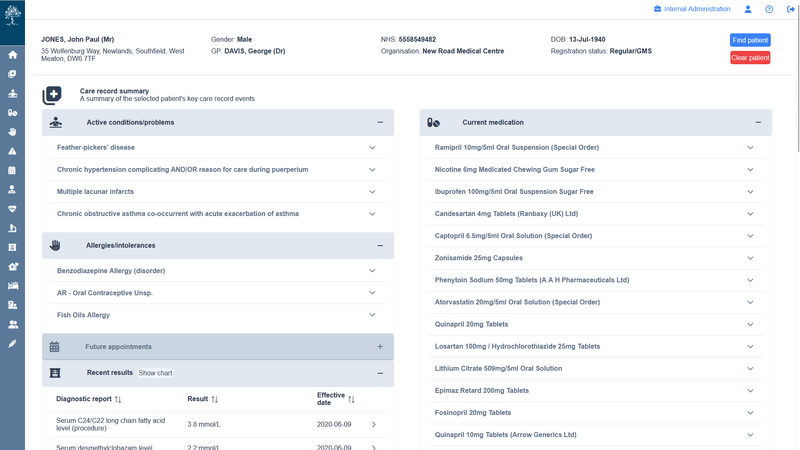The height and width of the screenshot is (450, 800).
Task: Click the Find patient button
Action: (x=750, y=40)
